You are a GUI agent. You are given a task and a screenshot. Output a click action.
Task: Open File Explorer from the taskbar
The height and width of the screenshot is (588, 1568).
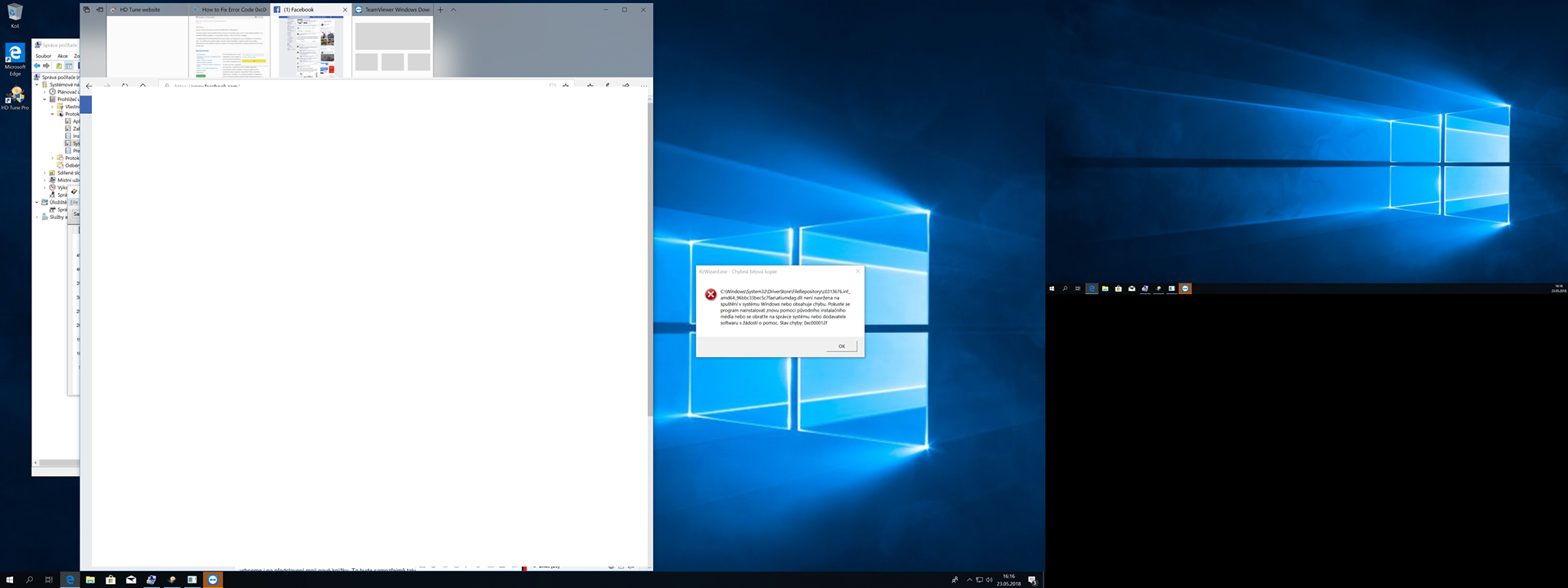90,580
